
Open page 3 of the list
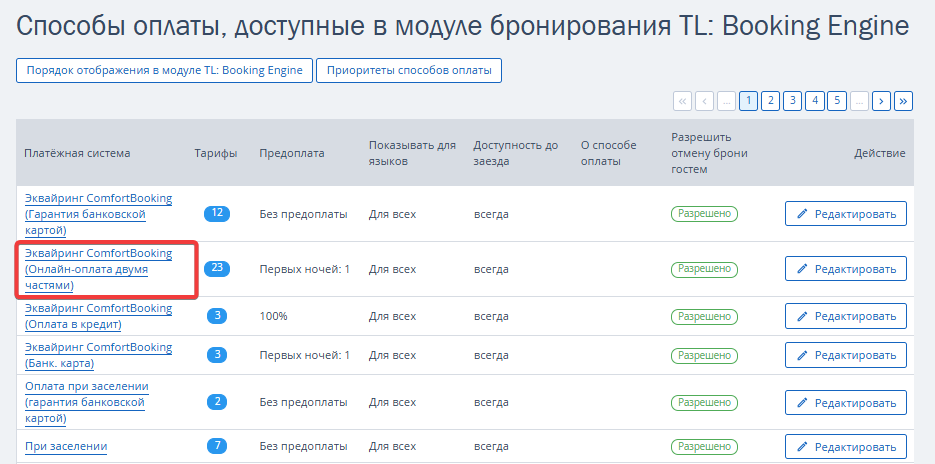(x=792, y=101)
